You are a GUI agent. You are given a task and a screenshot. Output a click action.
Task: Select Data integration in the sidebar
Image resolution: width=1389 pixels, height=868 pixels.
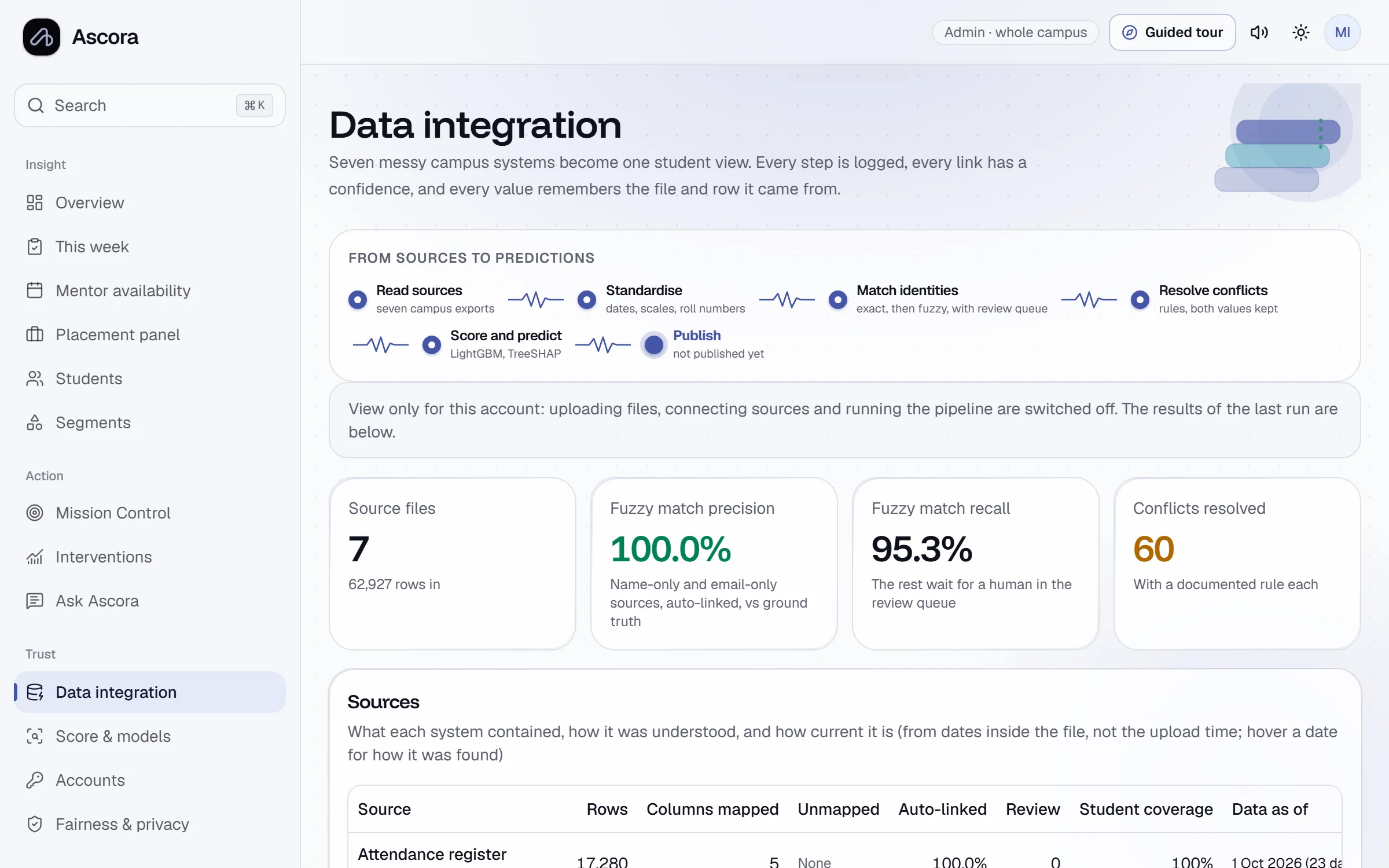click(x=150, y=692)
